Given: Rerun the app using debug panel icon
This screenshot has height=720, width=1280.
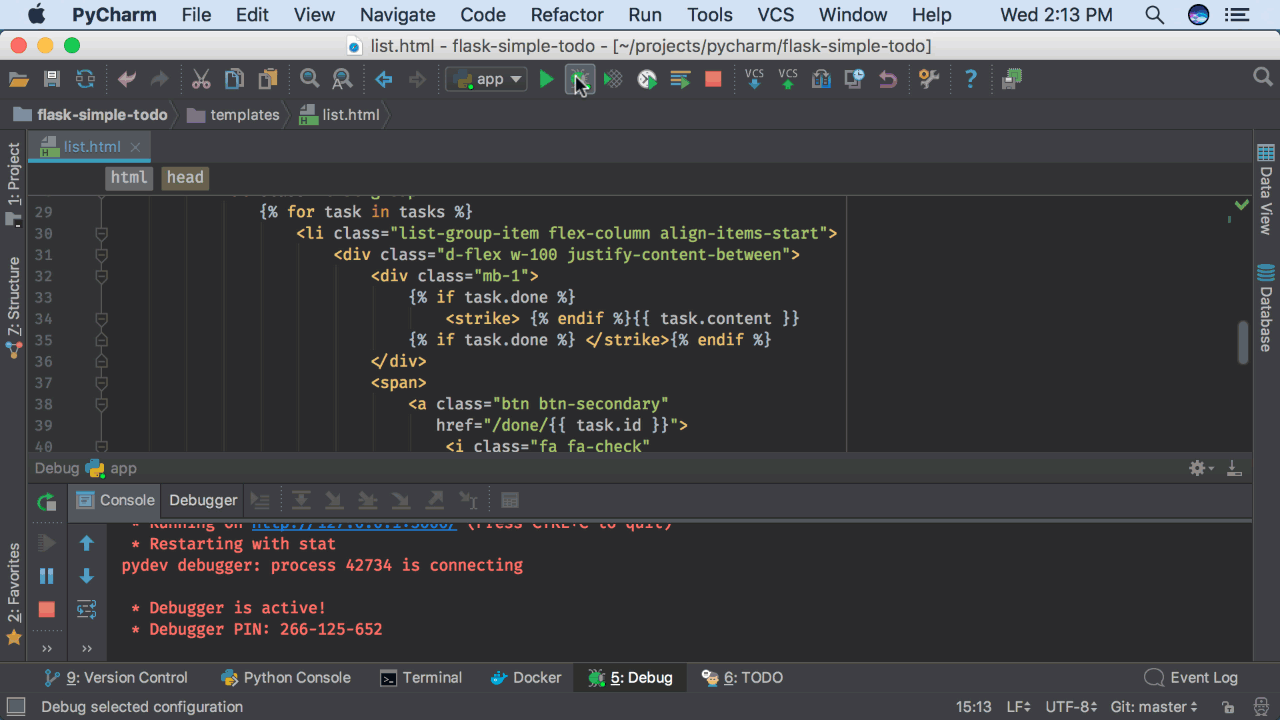Looking at the screenshot, I should 46,502.
